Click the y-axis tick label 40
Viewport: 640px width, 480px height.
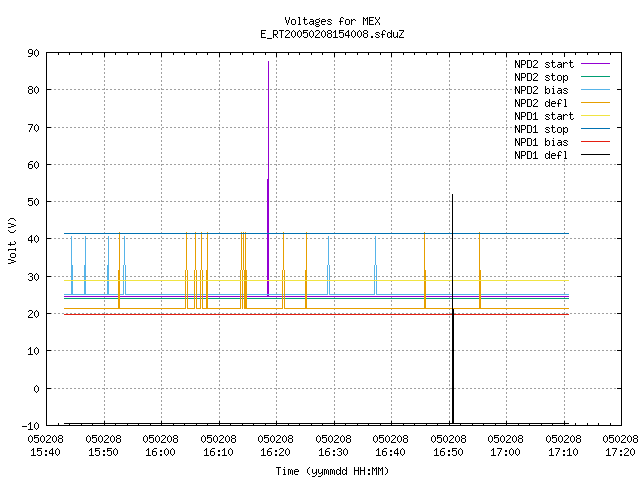(x=33, y=239)
